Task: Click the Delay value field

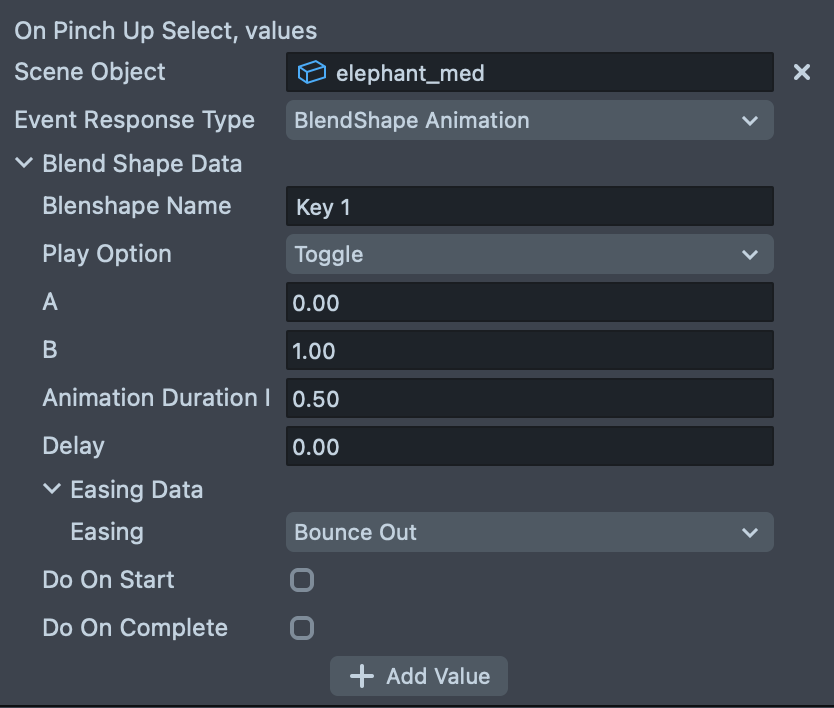Action: coord(529,446)
